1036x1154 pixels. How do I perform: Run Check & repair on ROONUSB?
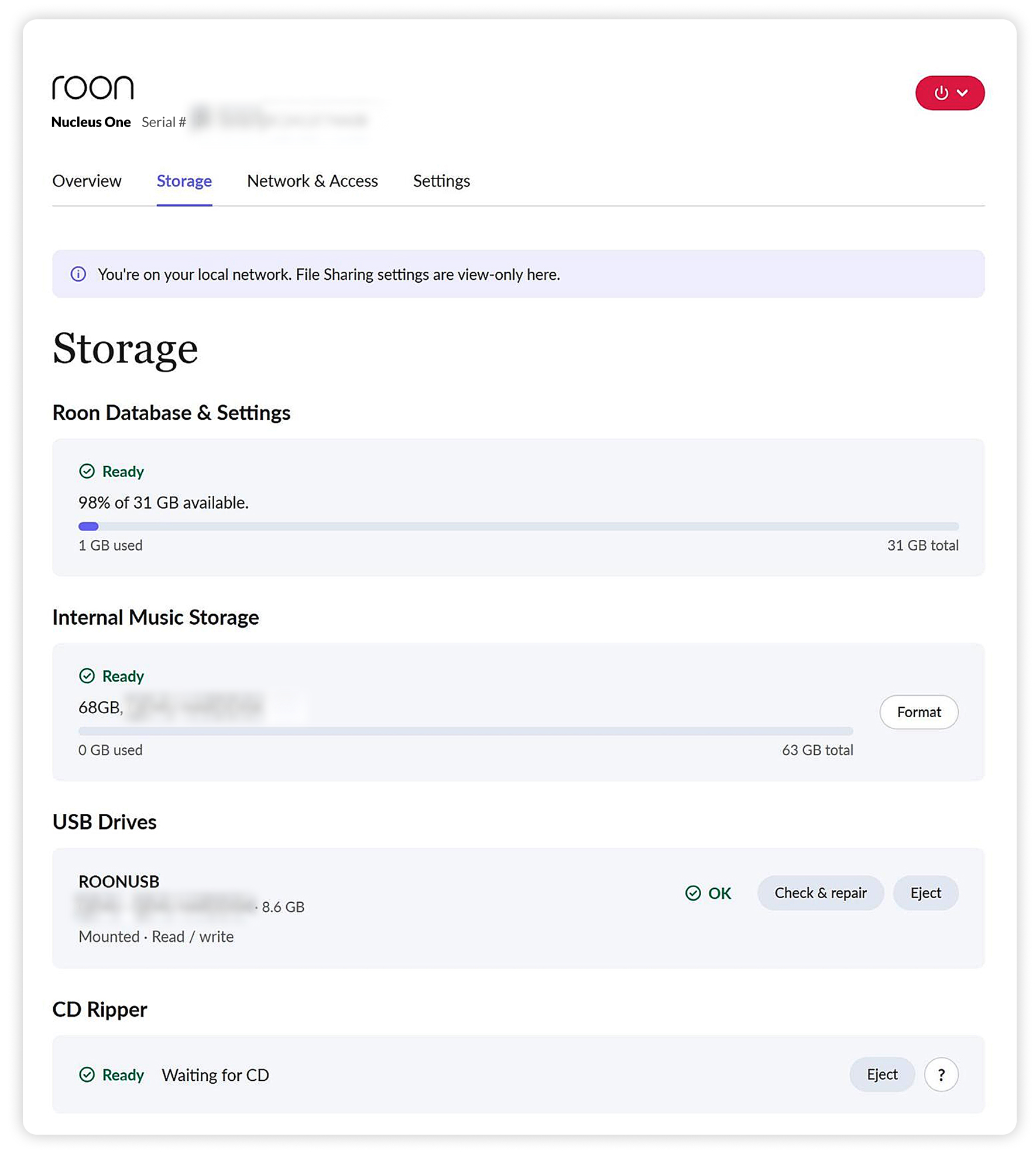click(819, 892)
